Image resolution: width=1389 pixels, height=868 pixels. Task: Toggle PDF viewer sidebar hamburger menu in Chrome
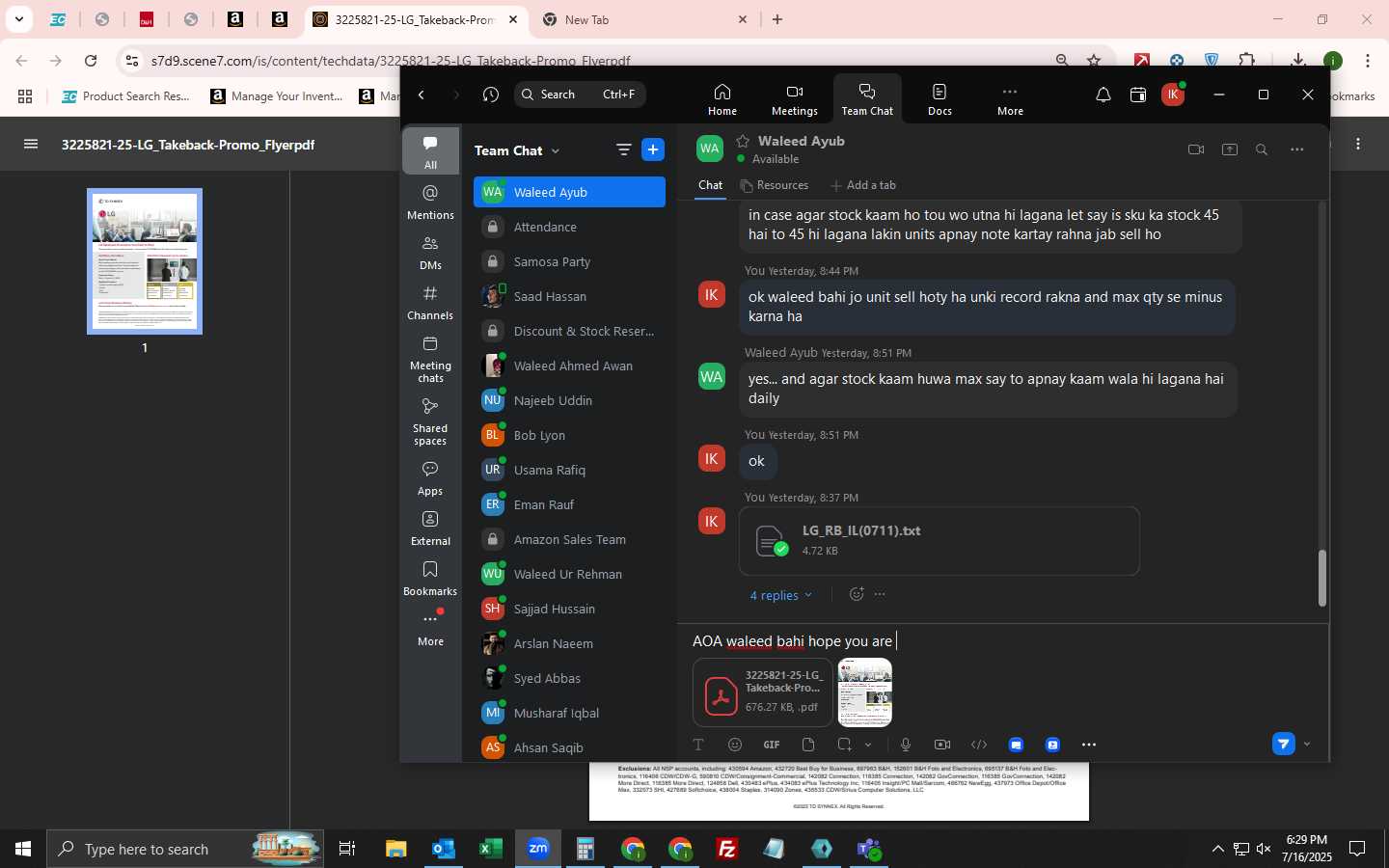point(31,144)
